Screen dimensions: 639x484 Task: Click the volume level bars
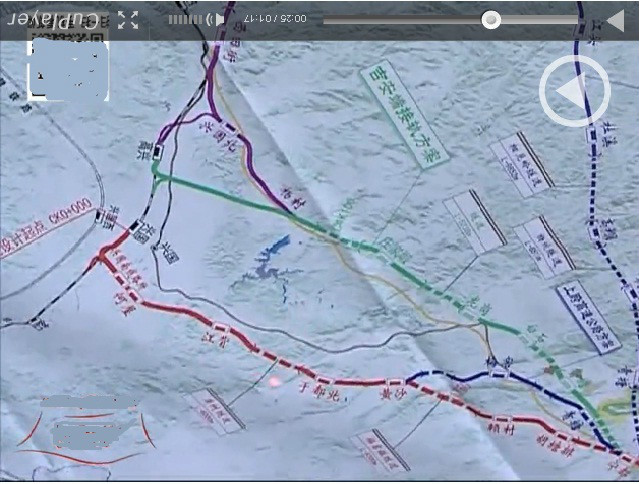185,20
